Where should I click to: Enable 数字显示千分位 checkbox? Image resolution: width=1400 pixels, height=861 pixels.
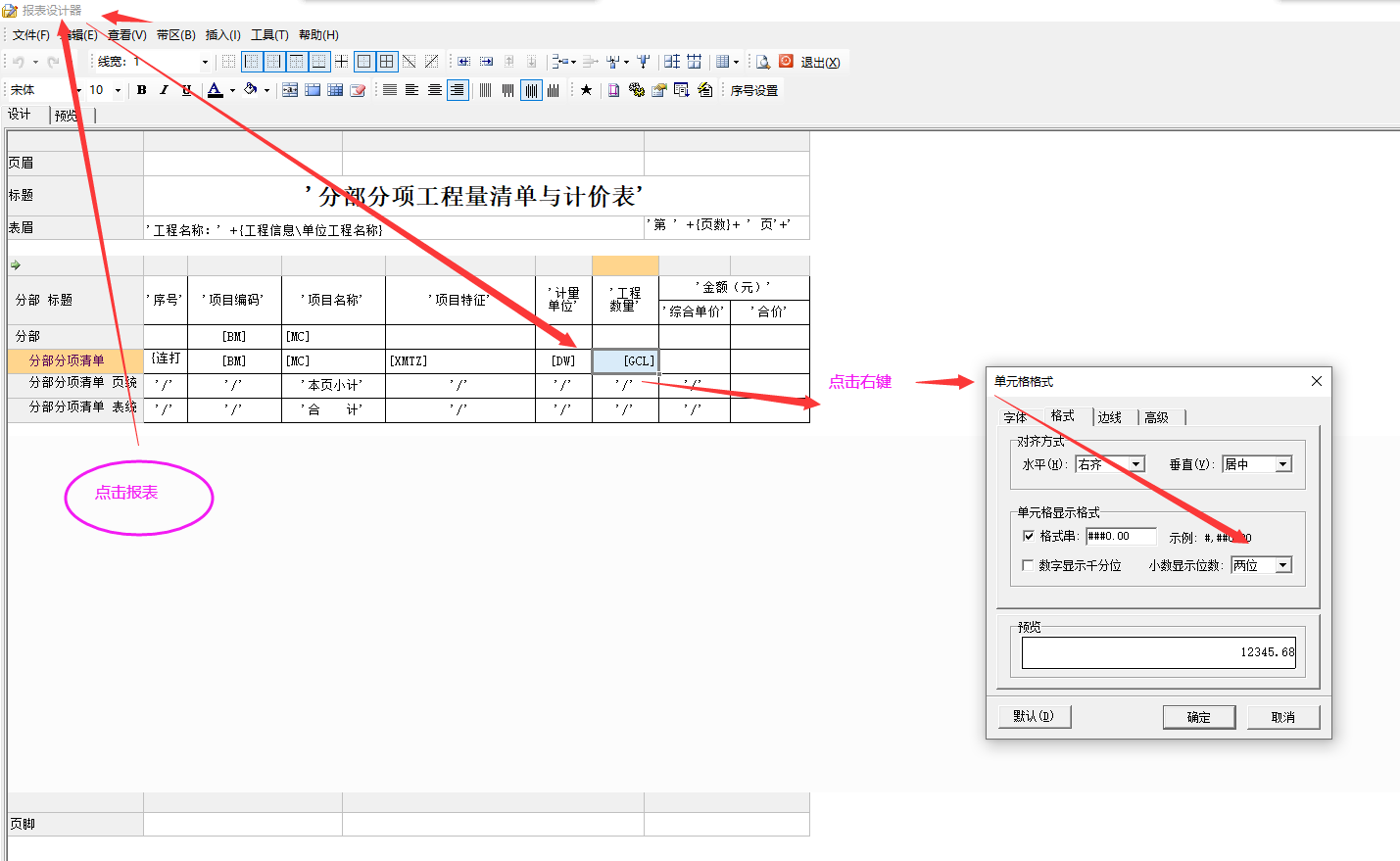(x=1028, y=565)
